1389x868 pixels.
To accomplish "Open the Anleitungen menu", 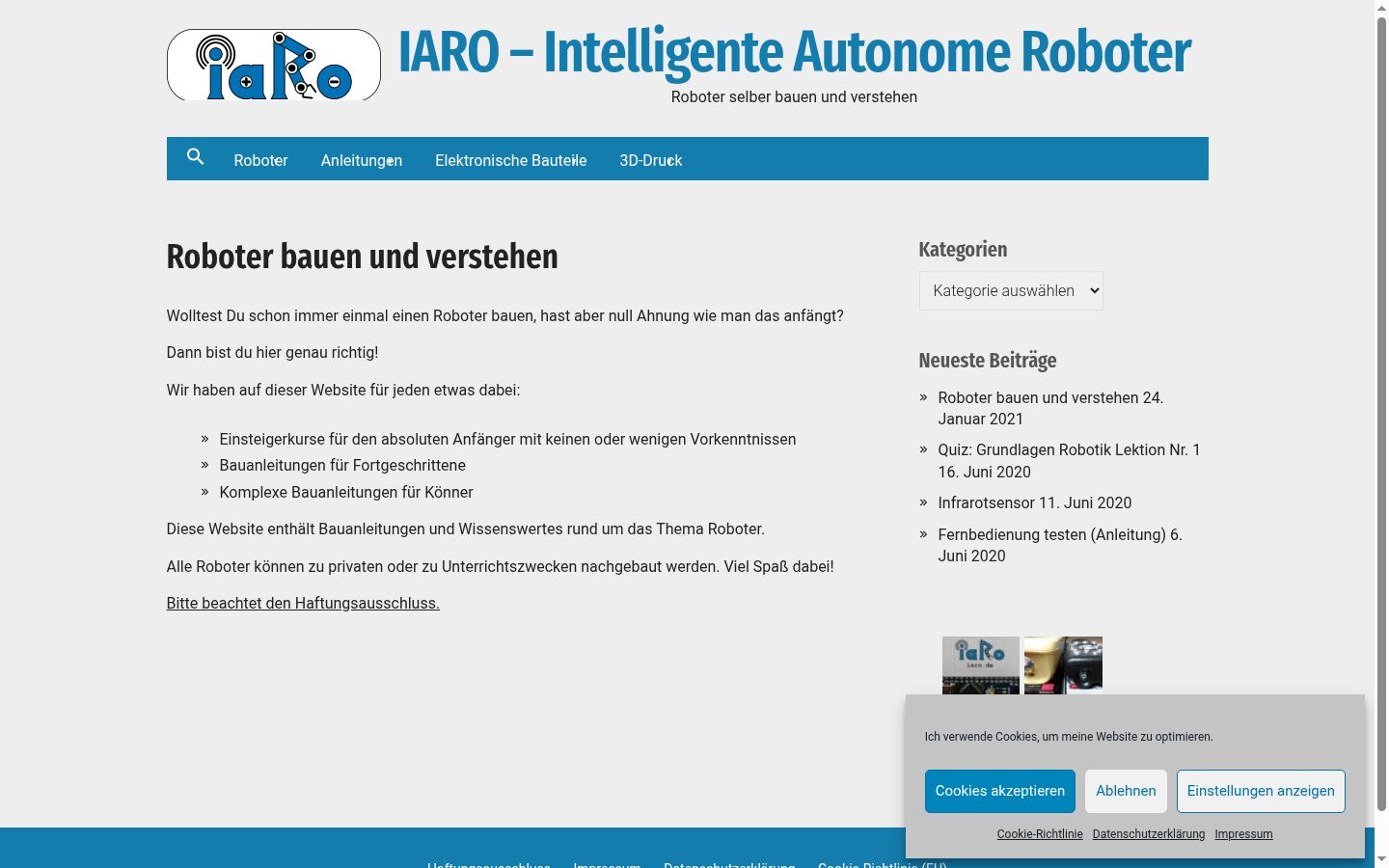I will pos(362,160).
